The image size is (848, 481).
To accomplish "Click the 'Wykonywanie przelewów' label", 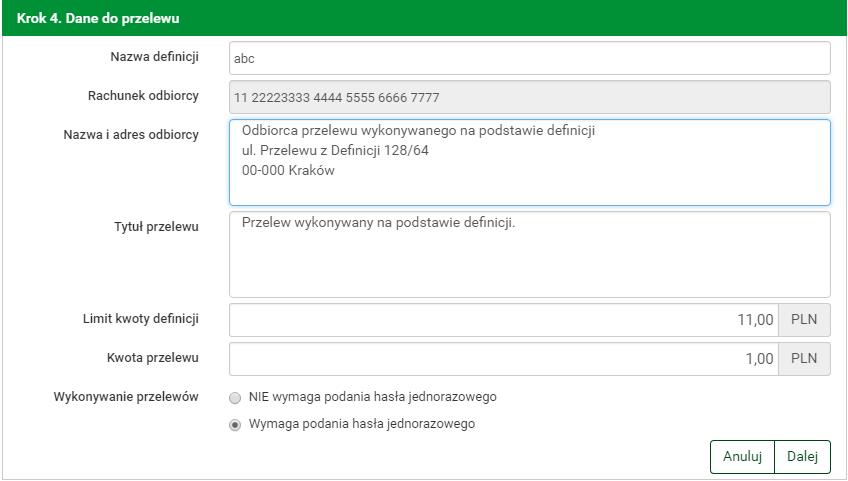I will click(126, 397).
